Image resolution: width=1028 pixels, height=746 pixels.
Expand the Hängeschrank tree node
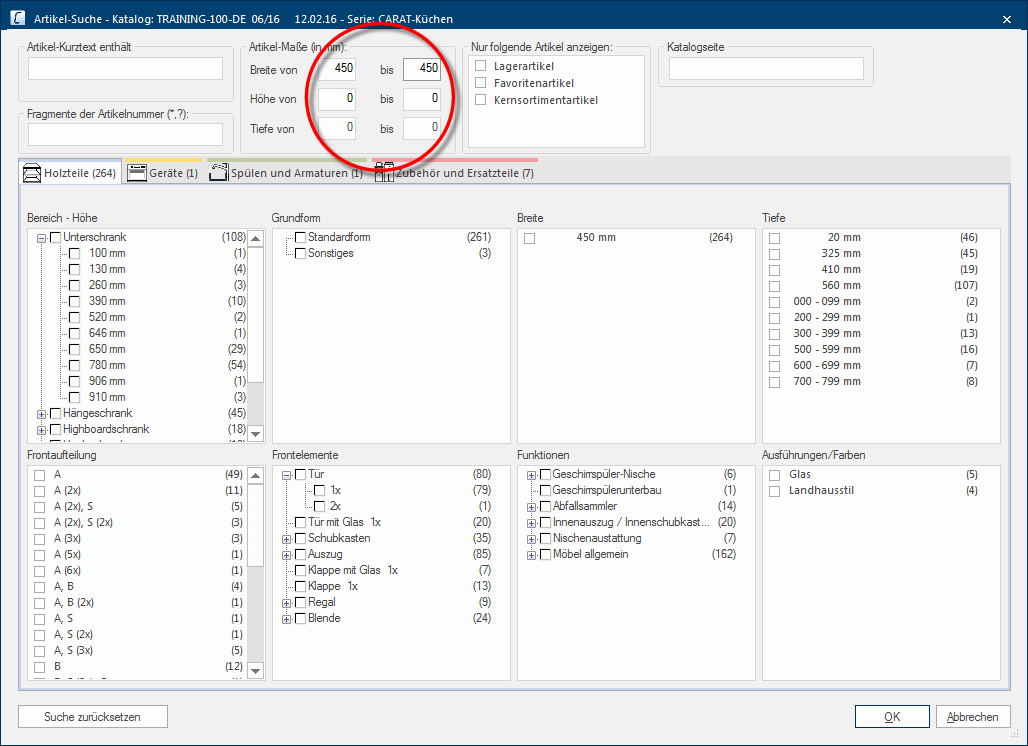(42, 414)
